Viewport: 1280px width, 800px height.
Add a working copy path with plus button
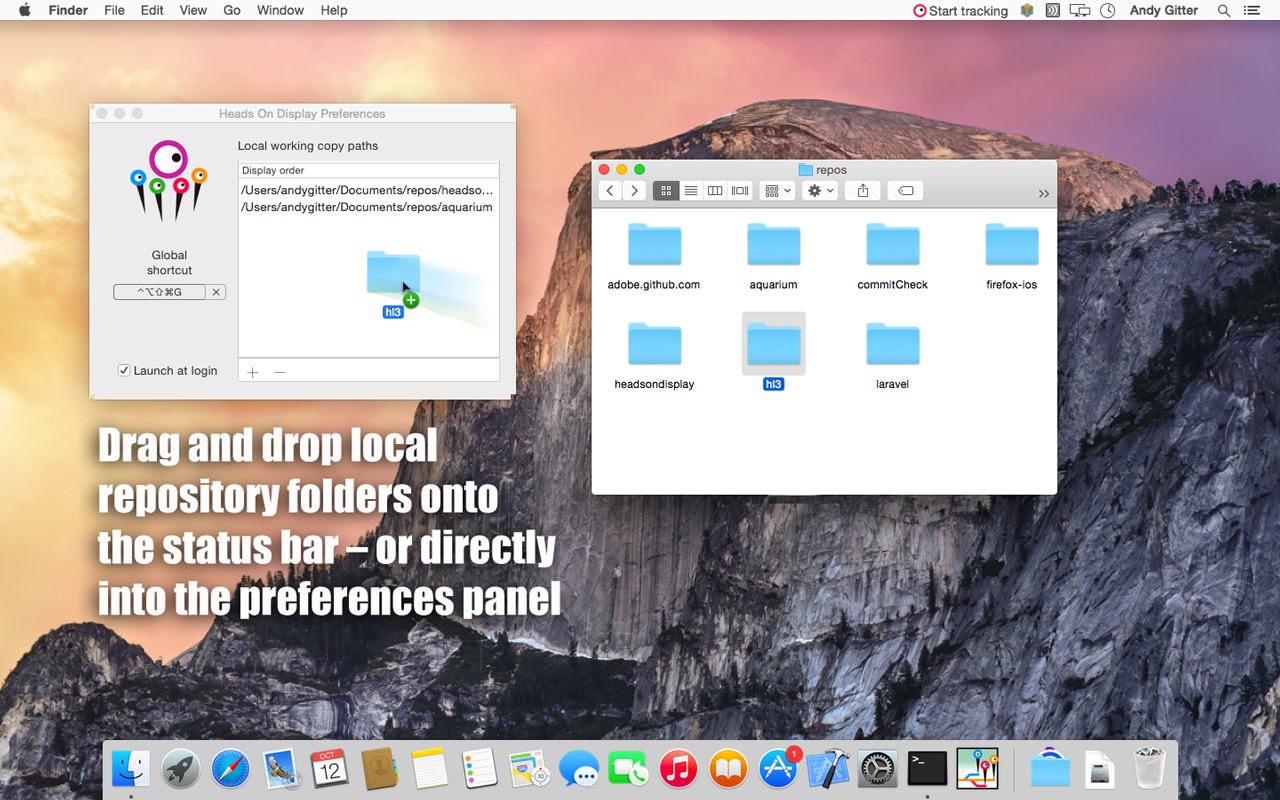253,371
